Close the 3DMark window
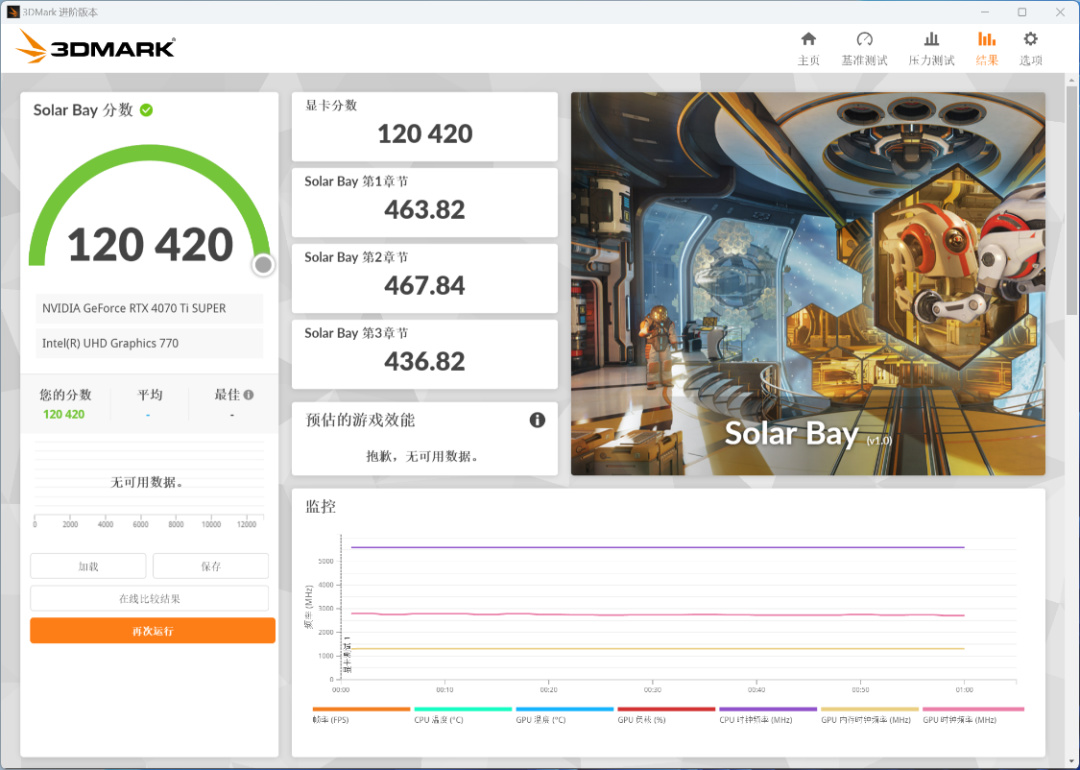1080x770 pixels. tap(1060, 12)
